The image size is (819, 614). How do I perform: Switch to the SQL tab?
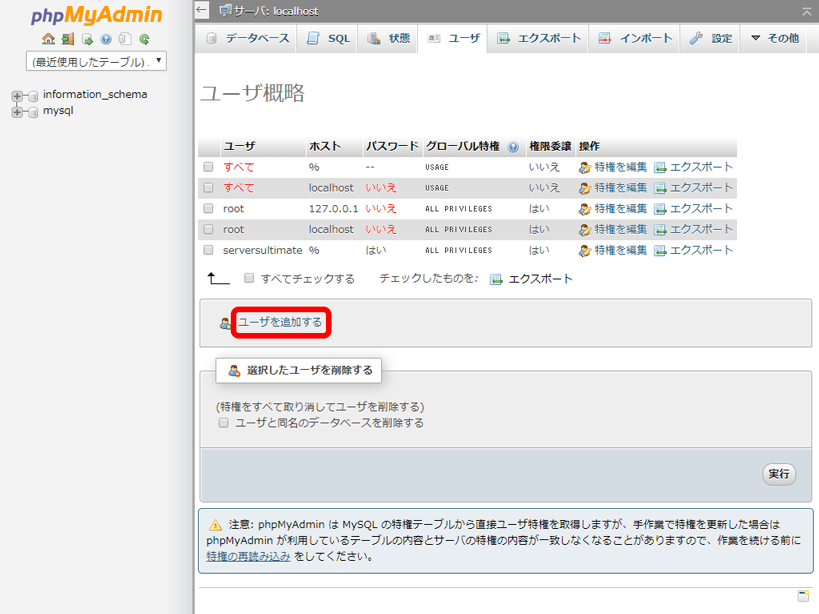pyautogui.click(x=328, y=38)
